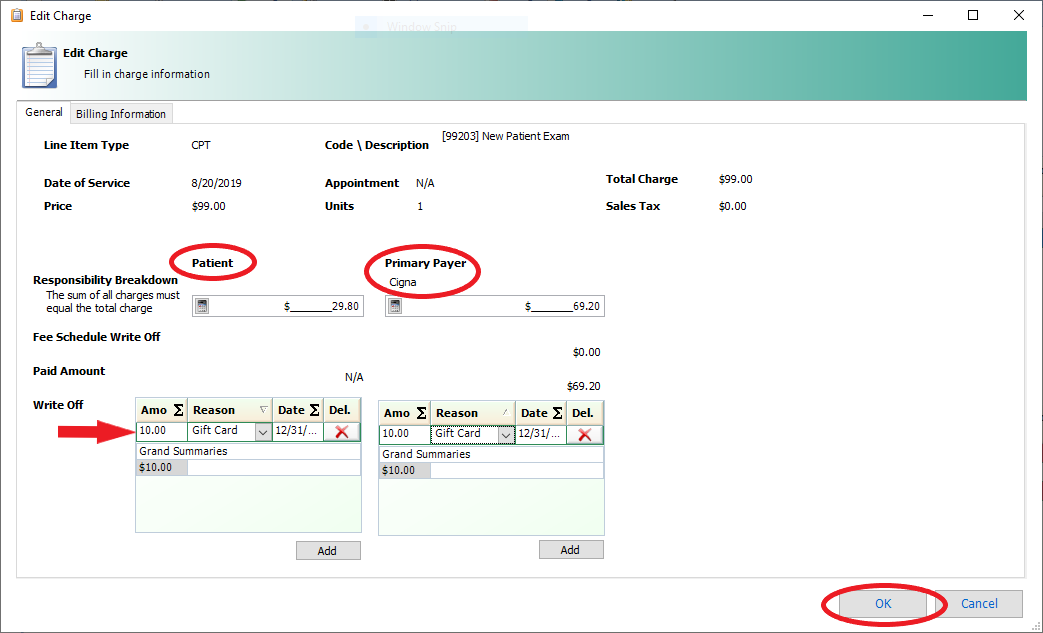Click the Patient responsibility amount field $29.80

[x=278, y=306]
